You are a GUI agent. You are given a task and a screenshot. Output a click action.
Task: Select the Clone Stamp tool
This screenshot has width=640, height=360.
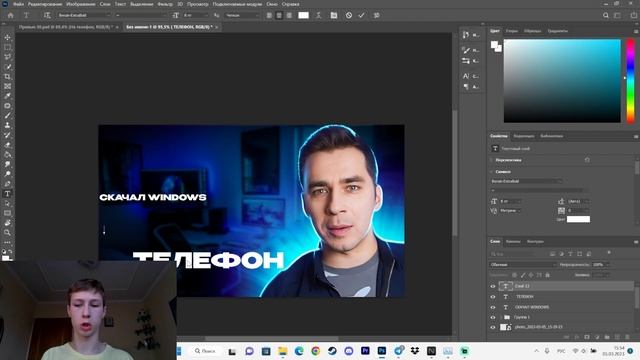[x=7, y=125]
